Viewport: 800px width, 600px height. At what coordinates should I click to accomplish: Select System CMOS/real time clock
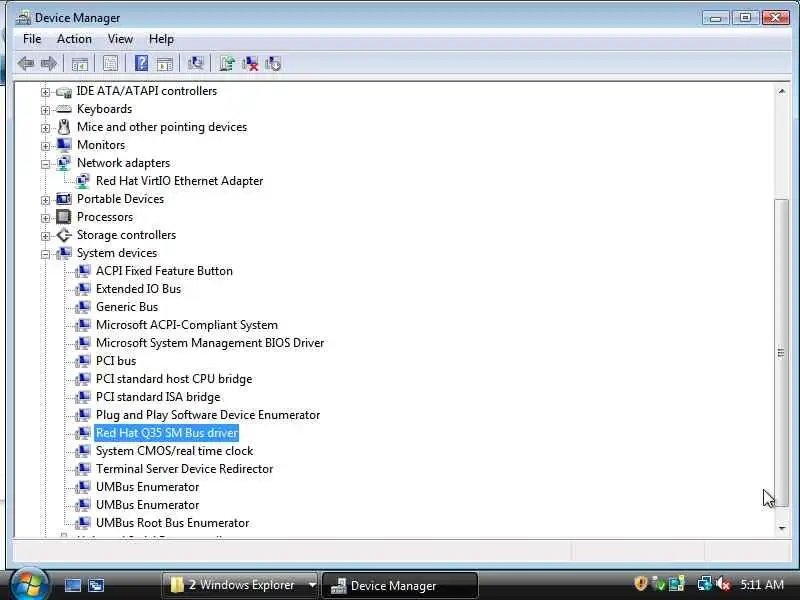tap(174, 451)
